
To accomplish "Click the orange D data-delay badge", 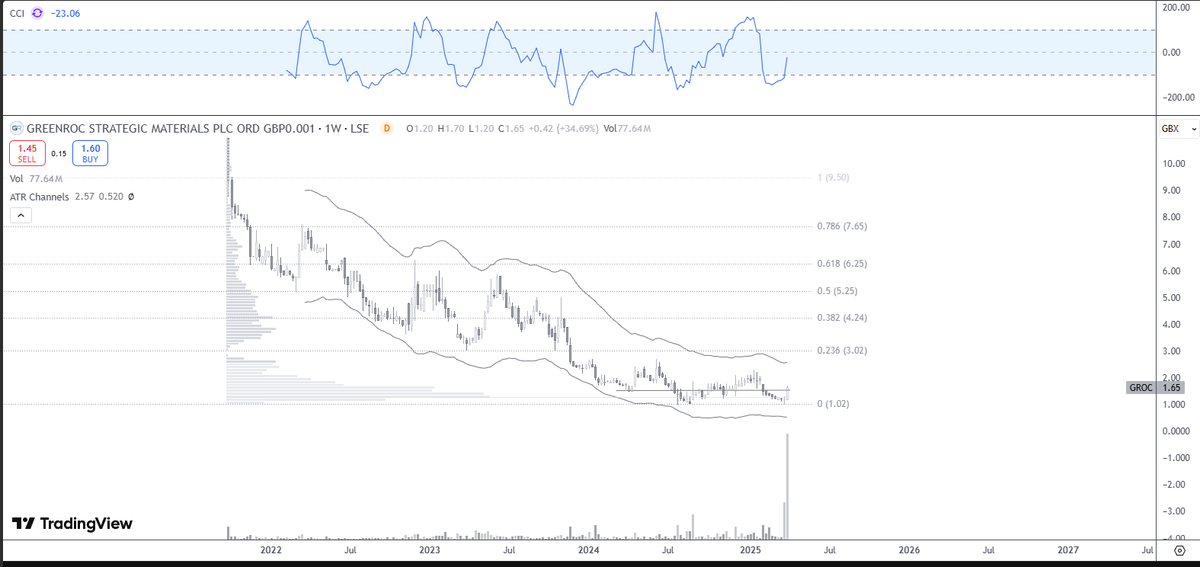I will click(x=387, y=129).
